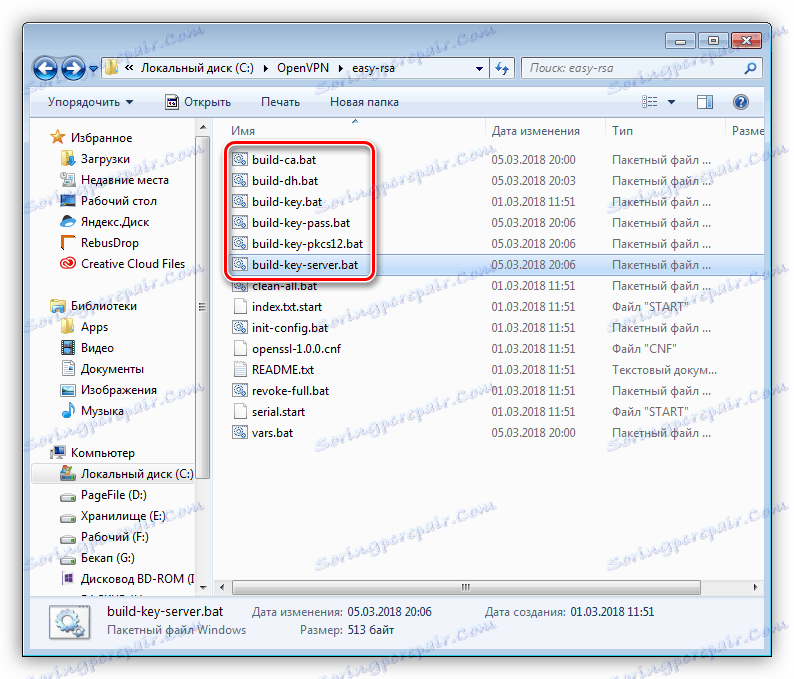The height and width of the screenshot is (679, 794).
Task: Select the index.txt.start file icon
Action: (x=240, y=306)
